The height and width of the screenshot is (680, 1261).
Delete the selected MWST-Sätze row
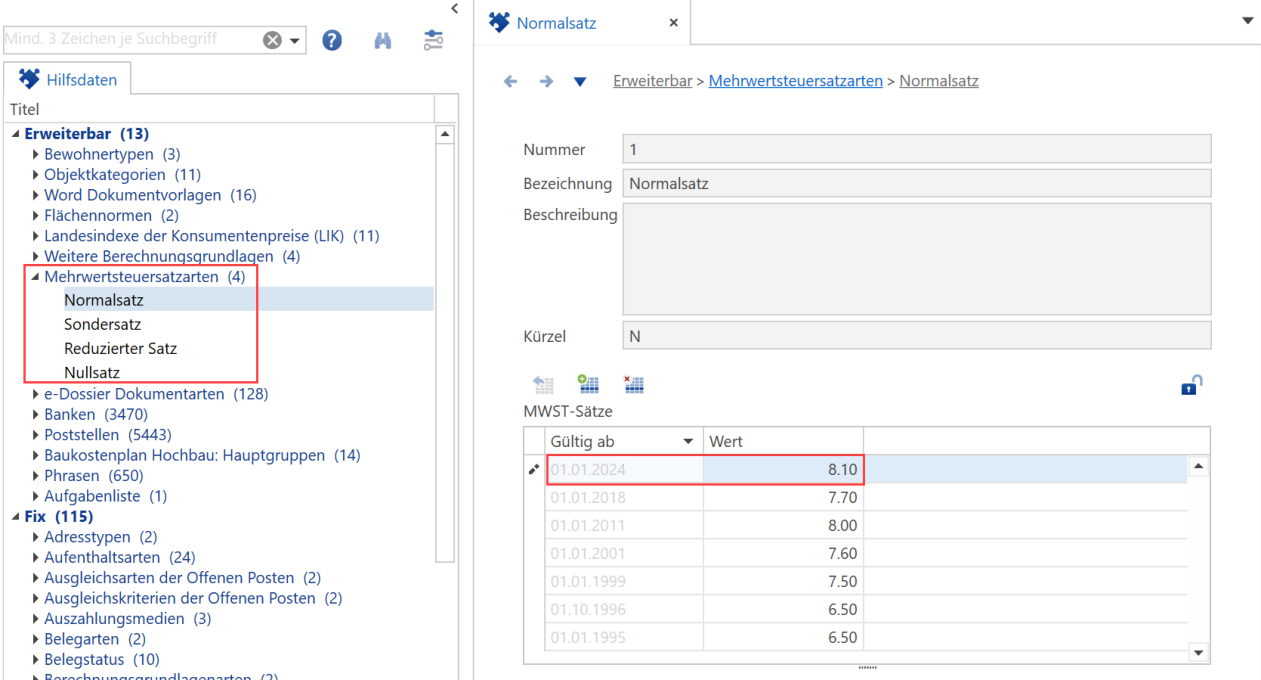tap(633, 384)
